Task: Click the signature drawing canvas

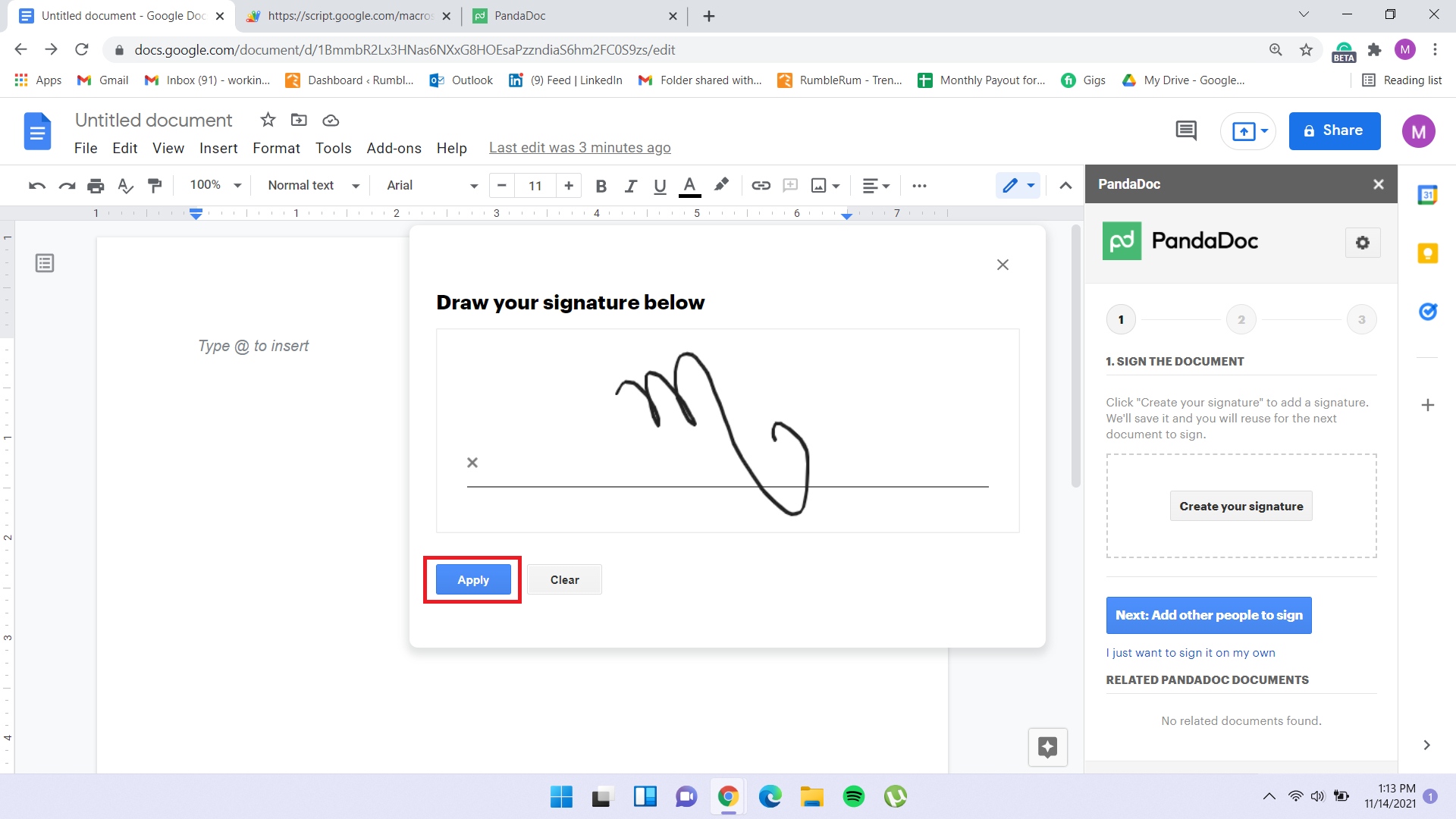Action: 727,431
